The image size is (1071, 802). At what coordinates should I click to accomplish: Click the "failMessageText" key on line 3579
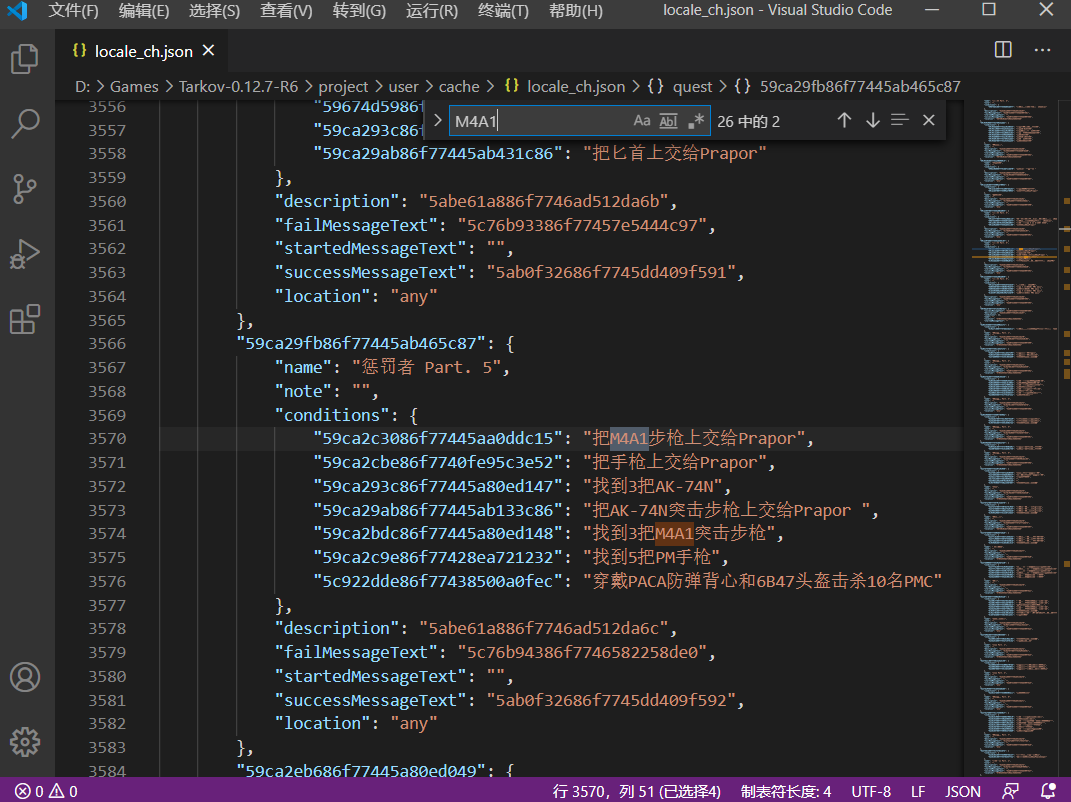click(x=355, y=652)
